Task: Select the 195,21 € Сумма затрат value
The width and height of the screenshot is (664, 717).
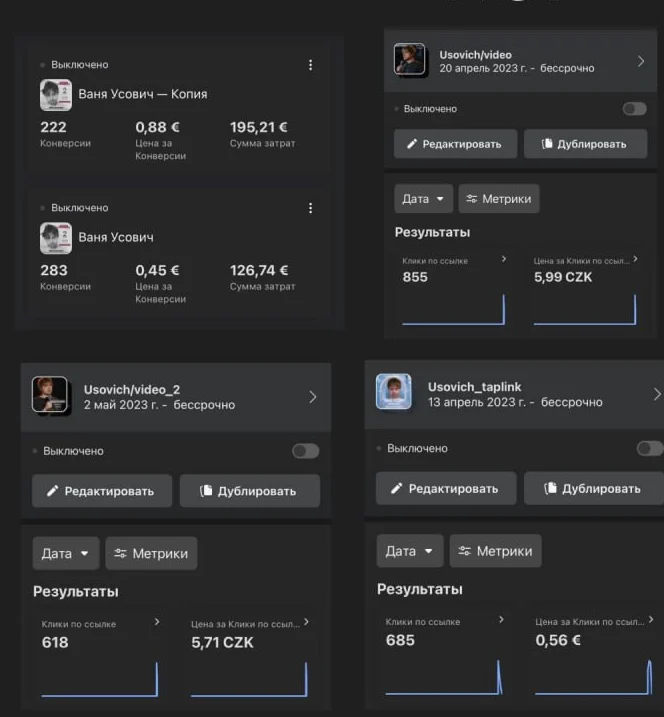Action: (259, 127)
